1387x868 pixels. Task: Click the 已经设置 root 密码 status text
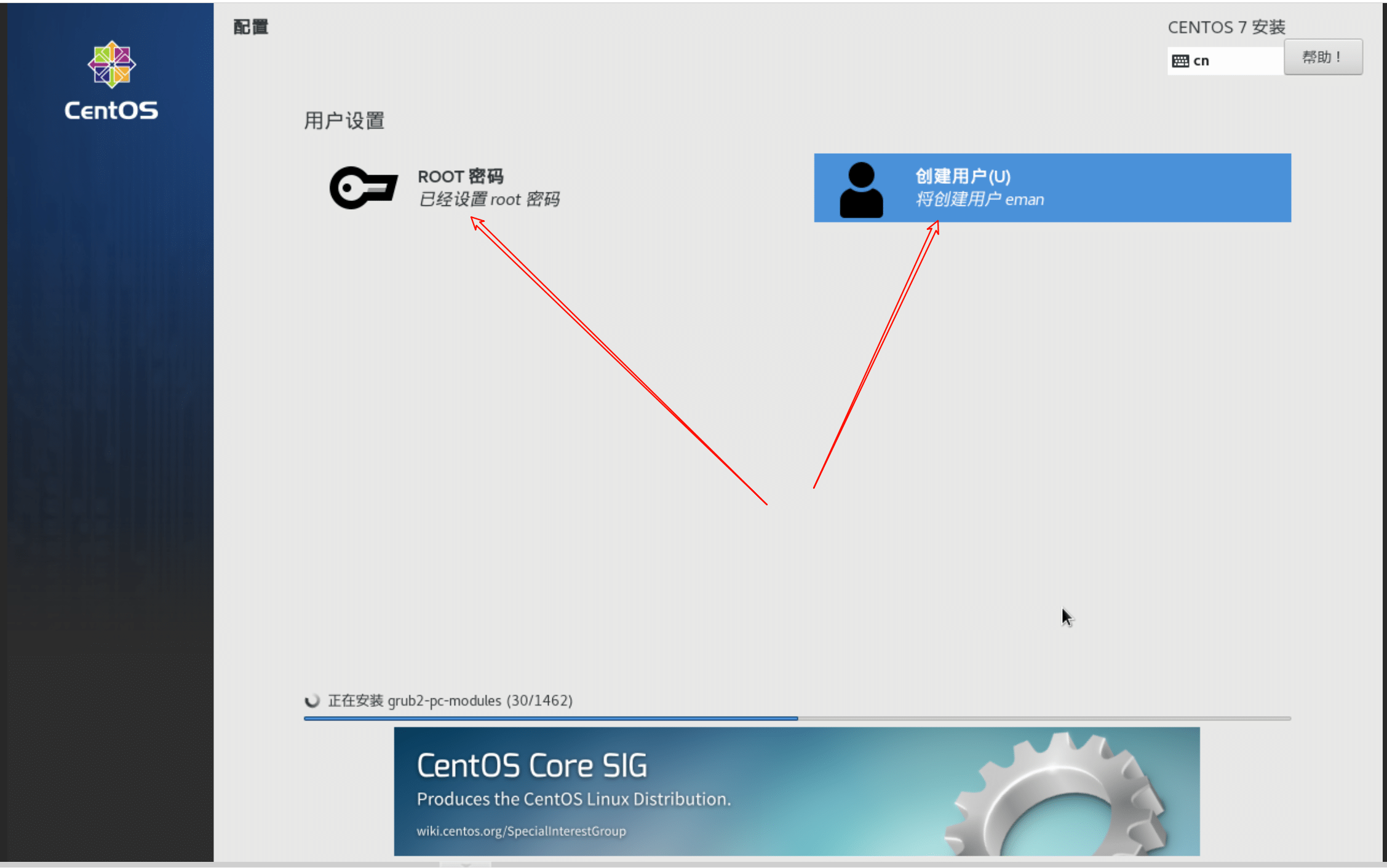tap(489, 199)
